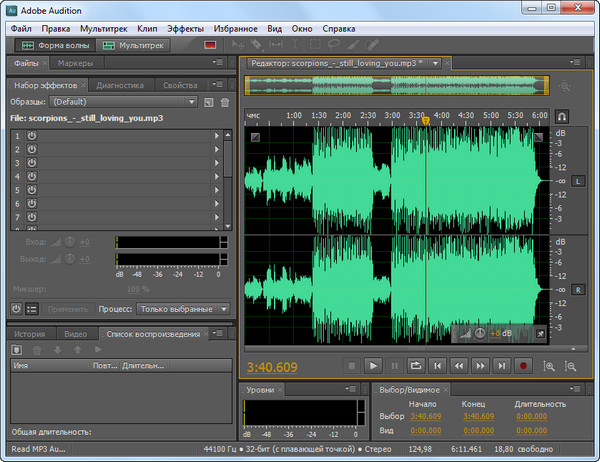Delete the effects preset with trash icon
The height and width of the screenshot is (462, 600).
point(225,102)
